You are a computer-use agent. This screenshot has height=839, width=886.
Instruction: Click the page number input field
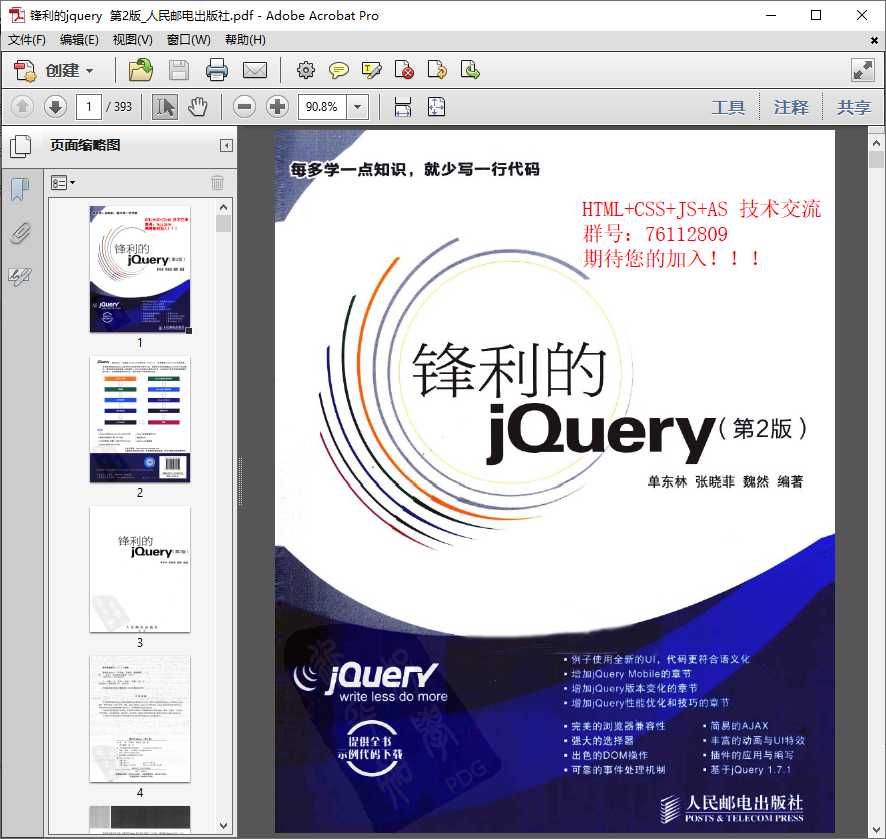(x=89, y=107)
